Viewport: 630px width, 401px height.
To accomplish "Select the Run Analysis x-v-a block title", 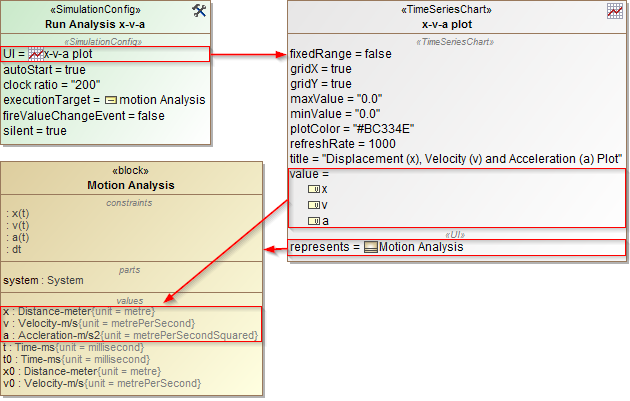I will pyautogui.click(x=104, y=22).
